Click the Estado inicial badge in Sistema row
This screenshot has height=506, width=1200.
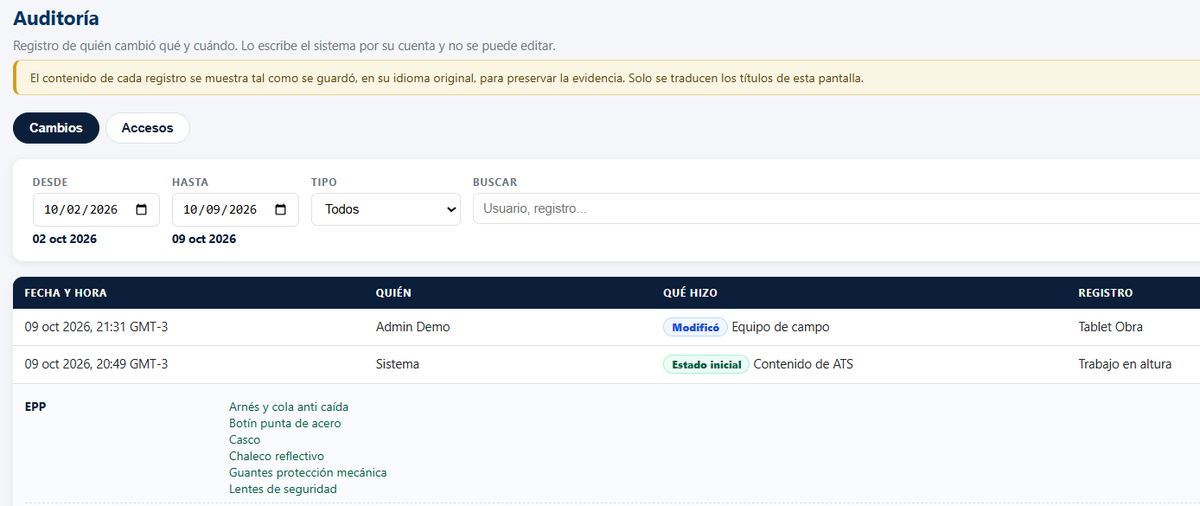[706, 364]
